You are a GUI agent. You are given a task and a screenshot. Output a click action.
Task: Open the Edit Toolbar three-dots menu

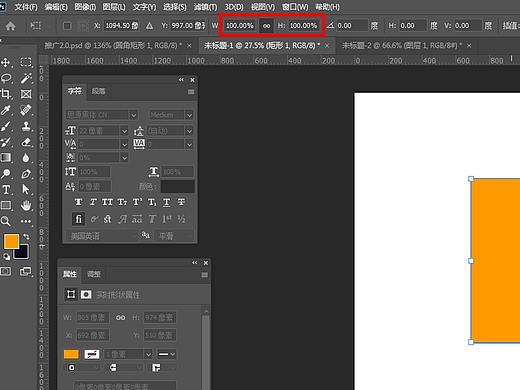[26, 221]
